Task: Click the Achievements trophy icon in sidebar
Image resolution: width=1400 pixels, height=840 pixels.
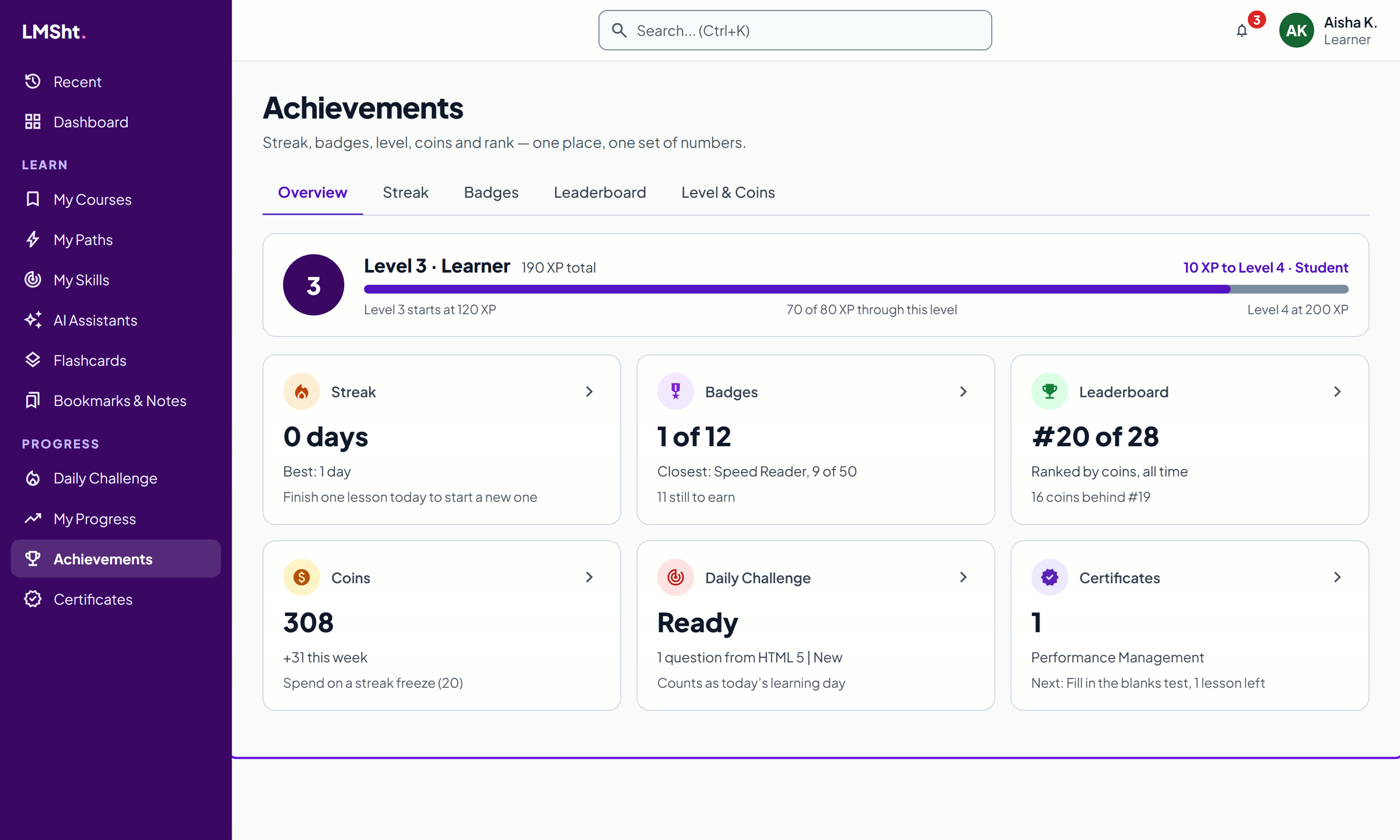Action: (x=33, y=559)
